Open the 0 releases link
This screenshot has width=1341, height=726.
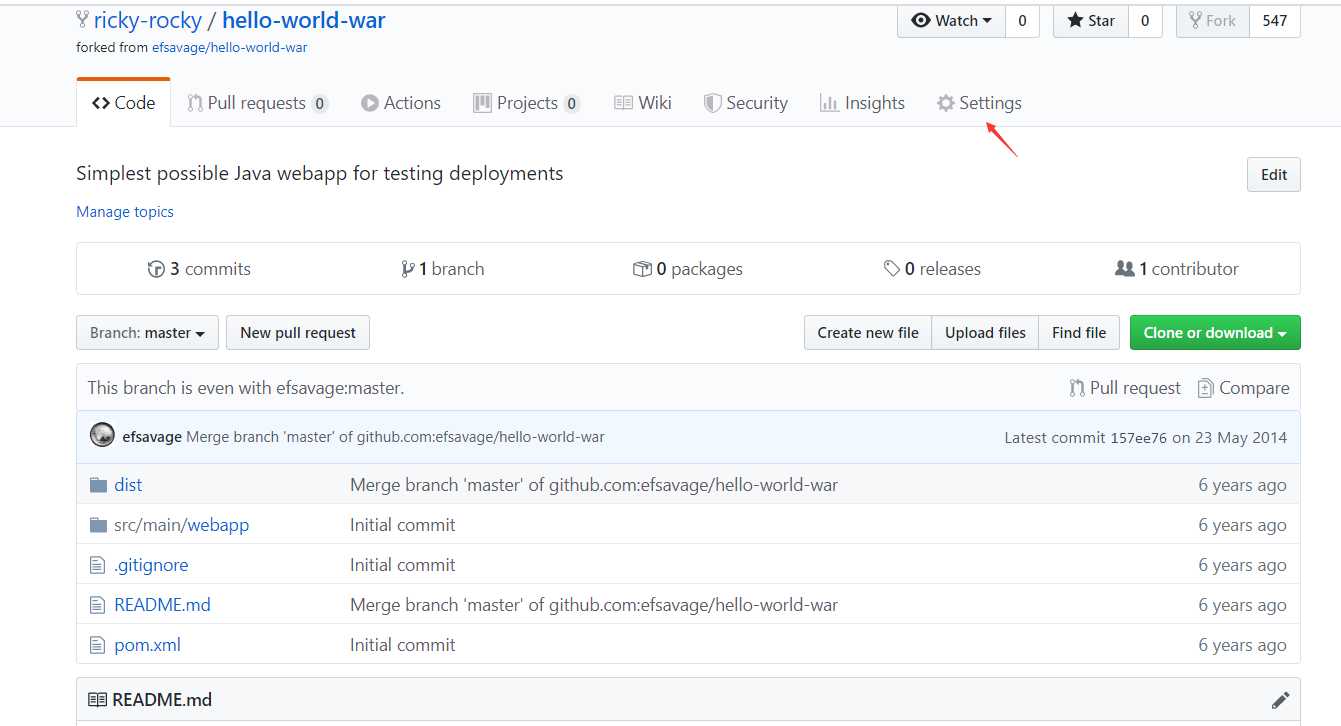pyautogui.click(x=932, y=269)
